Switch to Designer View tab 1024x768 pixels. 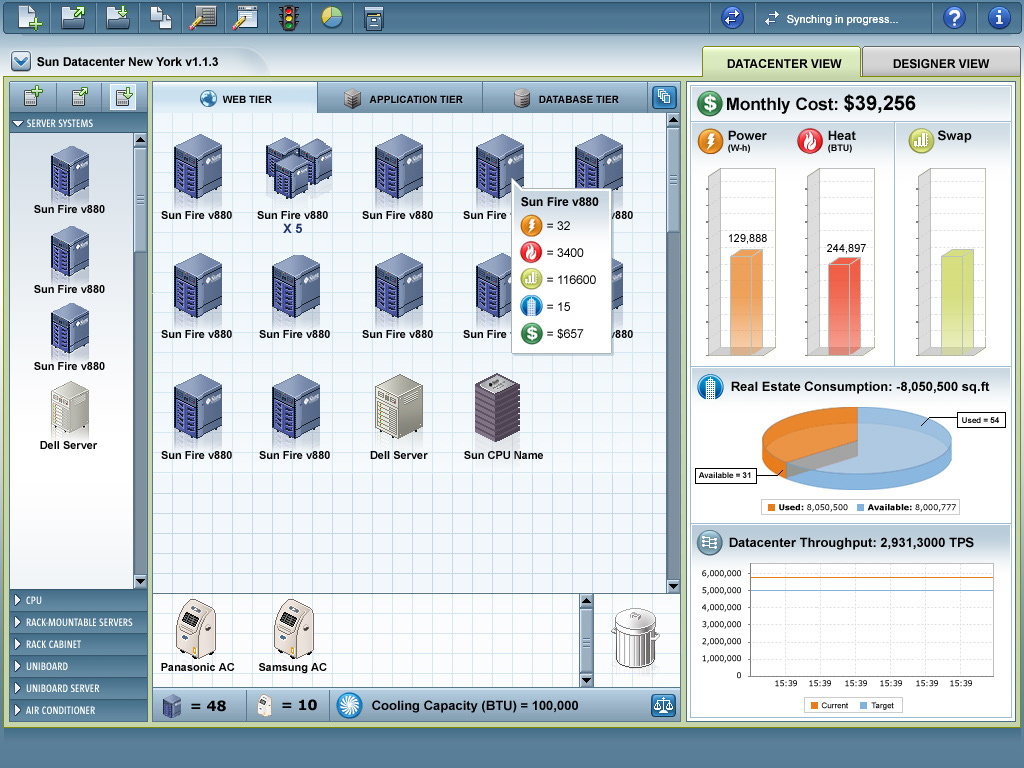point(940,63)
